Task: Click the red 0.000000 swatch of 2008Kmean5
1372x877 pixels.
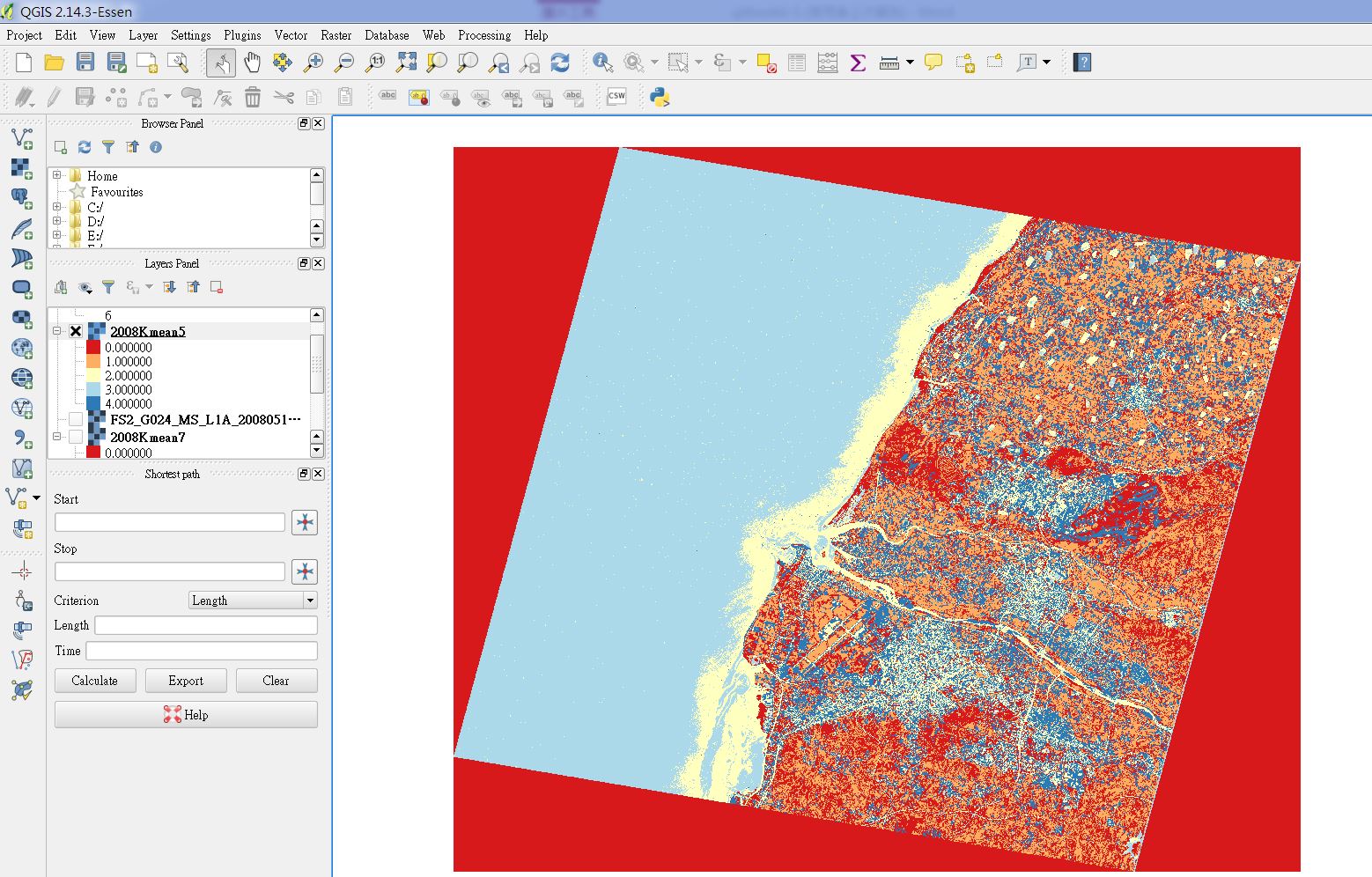Action: click(93, 348)
